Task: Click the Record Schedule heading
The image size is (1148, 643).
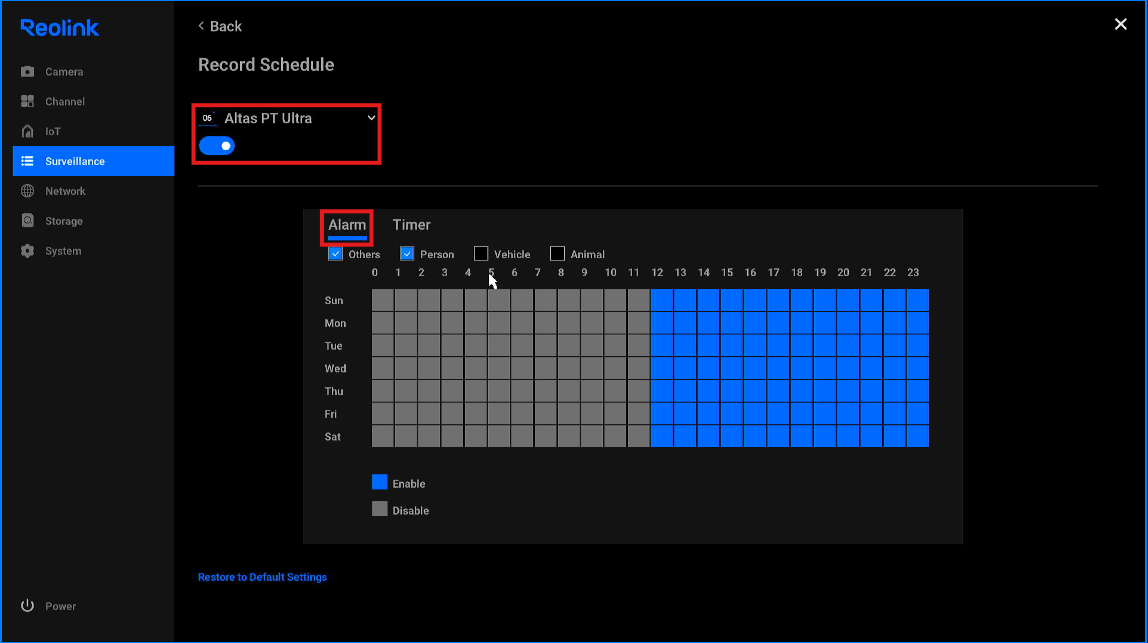Action: coord(266,65)
